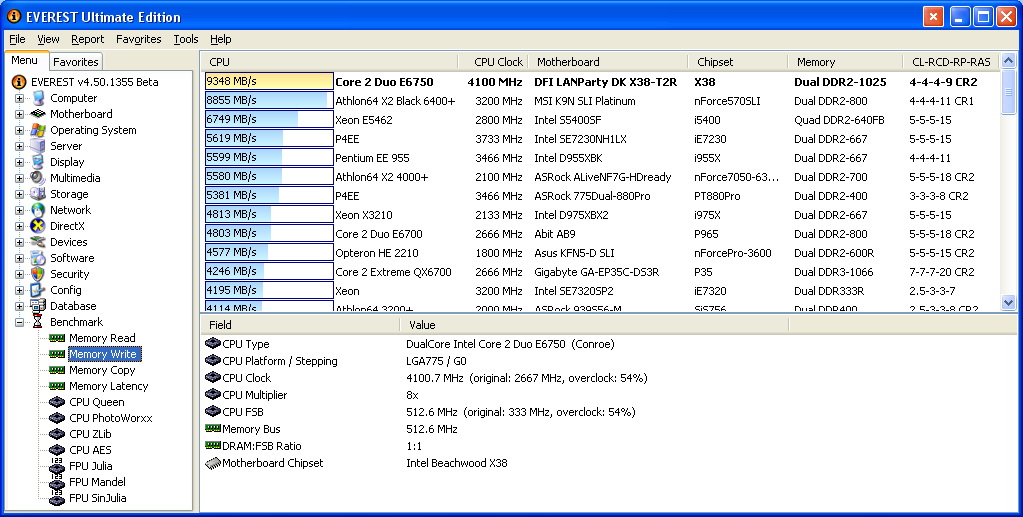Screen dimensions: 1023x517
Task: Expand the Storage tree node
Action: [x=19, y=194]
